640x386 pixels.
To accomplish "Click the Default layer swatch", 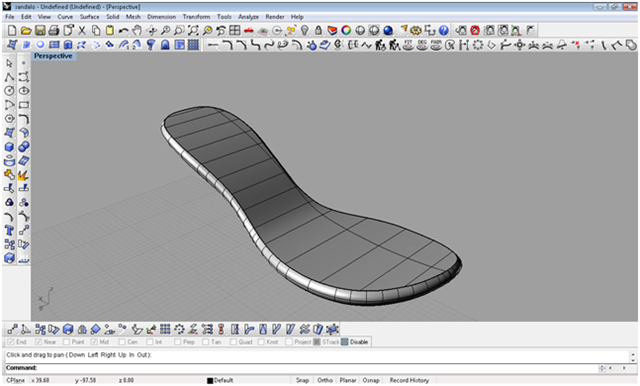I will (210, 381).
